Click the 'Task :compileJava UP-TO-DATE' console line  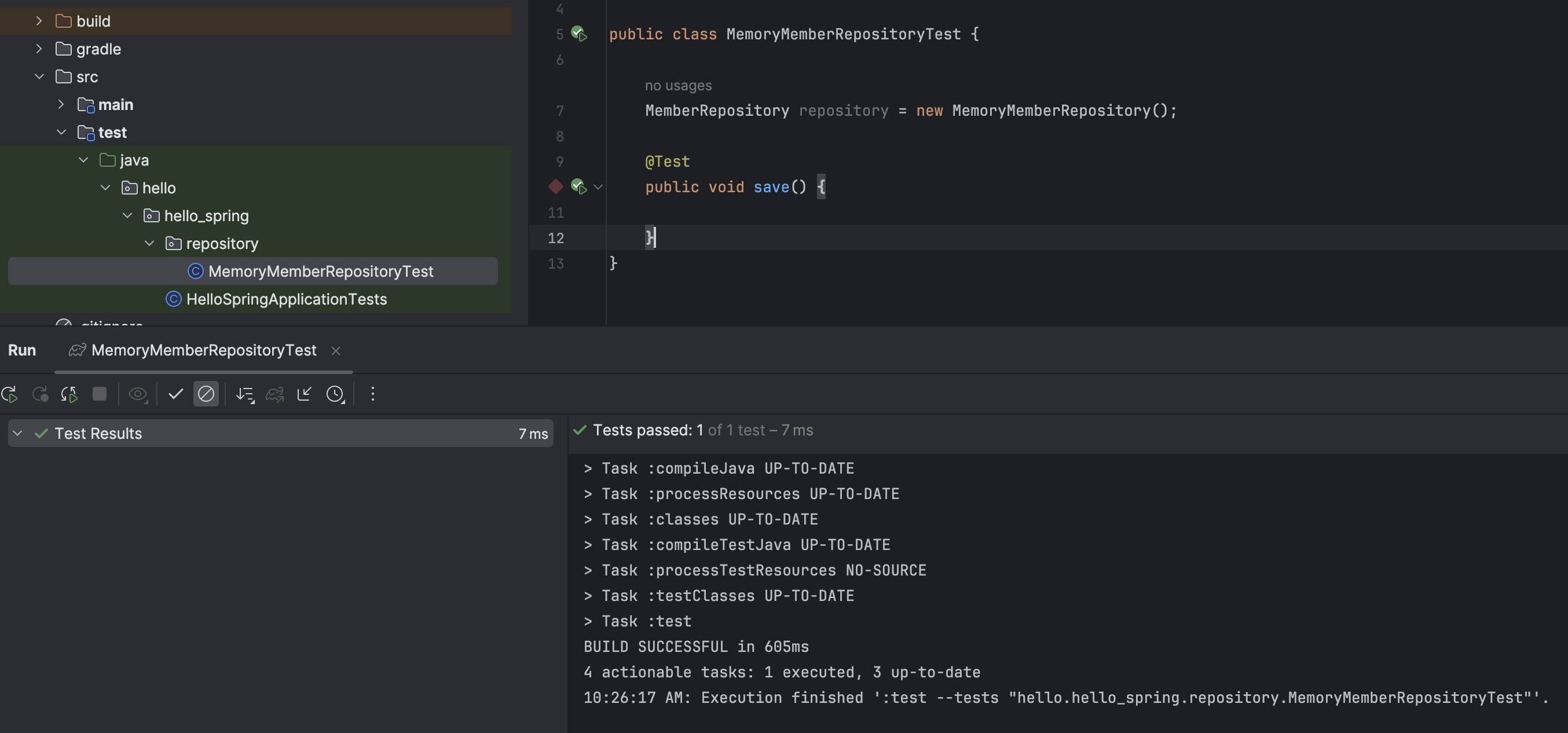(x=718, y=469)
